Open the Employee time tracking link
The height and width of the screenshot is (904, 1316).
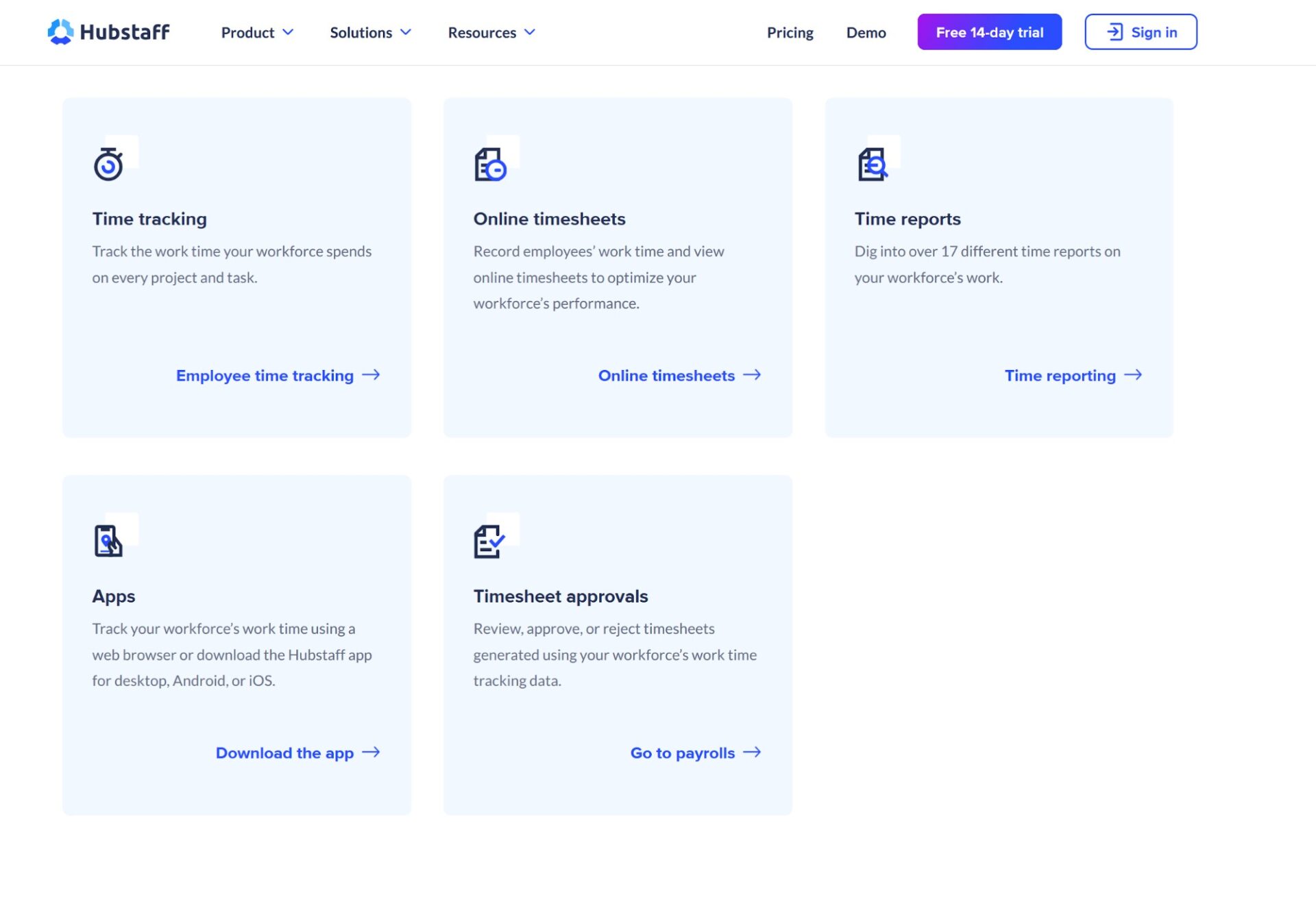[x=265, y=375]
